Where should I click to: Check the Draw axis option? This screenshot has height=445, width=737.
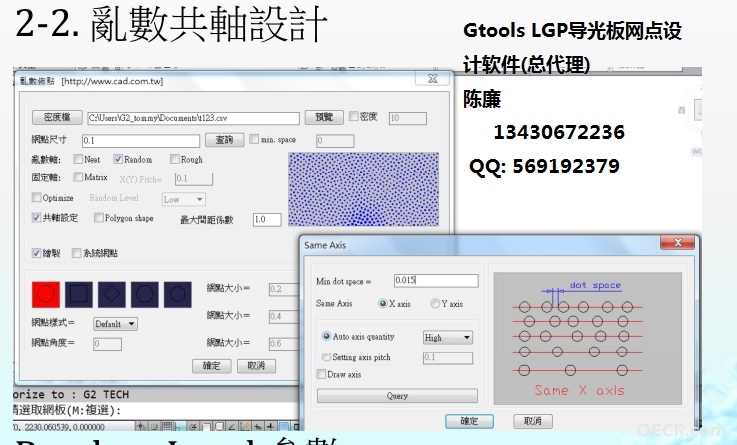[321, 374]
